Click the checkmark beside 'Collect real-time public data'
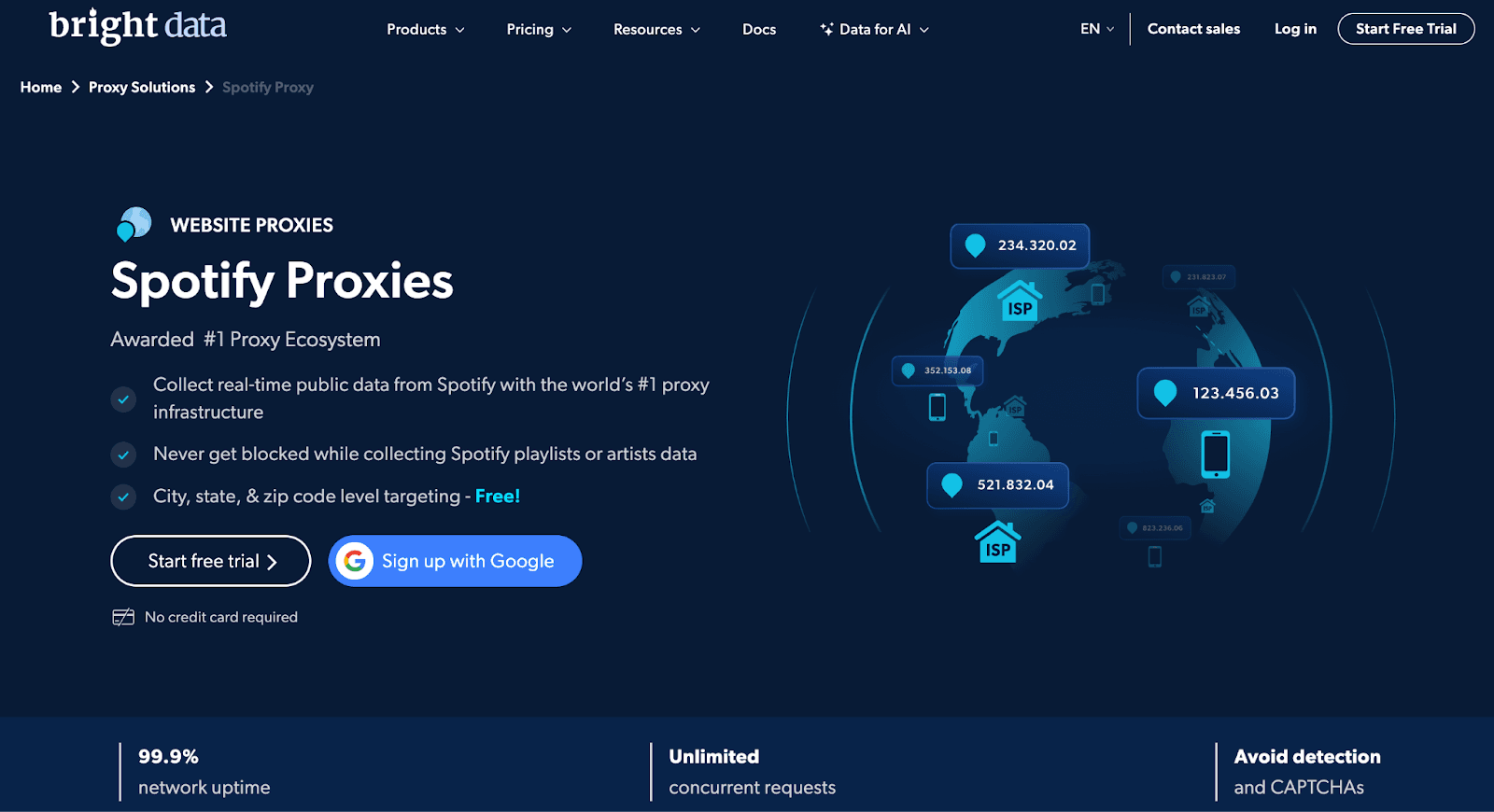This screenshot has width=1494, height=812. [x=123, y=399]
